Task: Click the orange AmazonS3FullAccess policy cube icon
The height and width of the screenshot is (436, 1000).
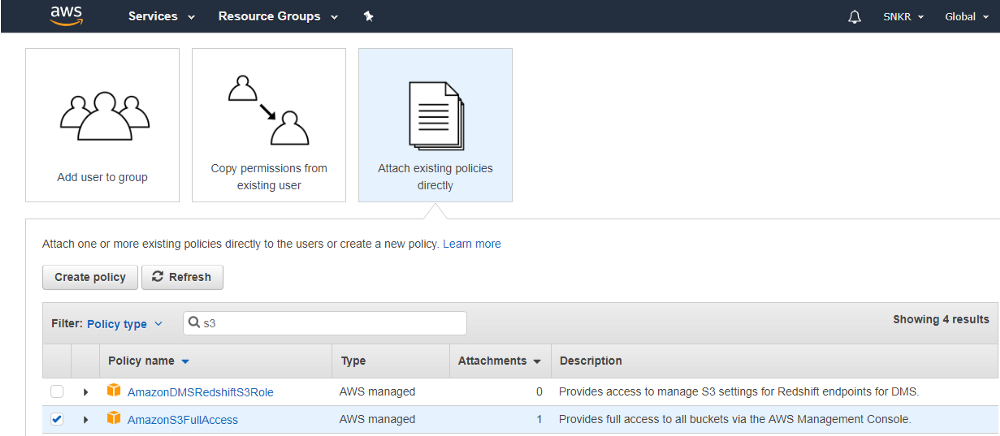Action: (x=114, y=419)
